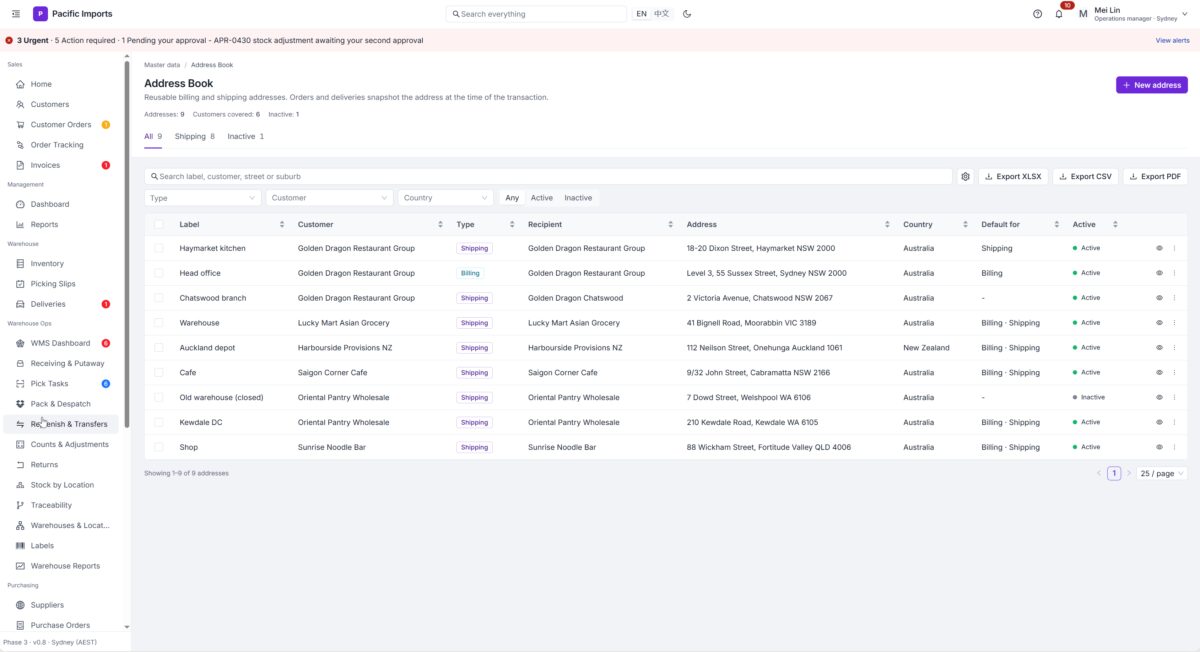This screenshot has width=1200, height=652.
Task: Open Mei Lin user menu
Action: (x=1134, y=14)
